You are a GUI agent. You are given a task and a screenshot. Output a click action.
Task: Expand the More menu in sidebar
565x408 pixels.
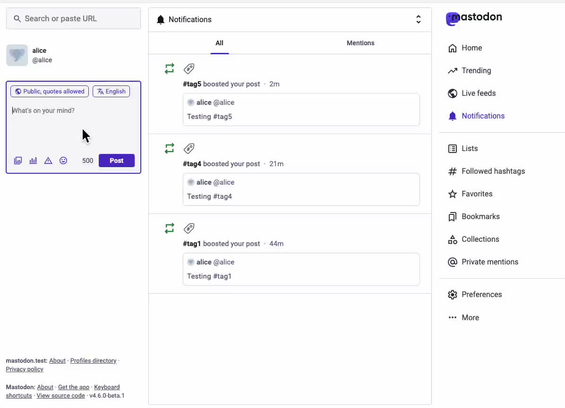[x=463, y=318]
